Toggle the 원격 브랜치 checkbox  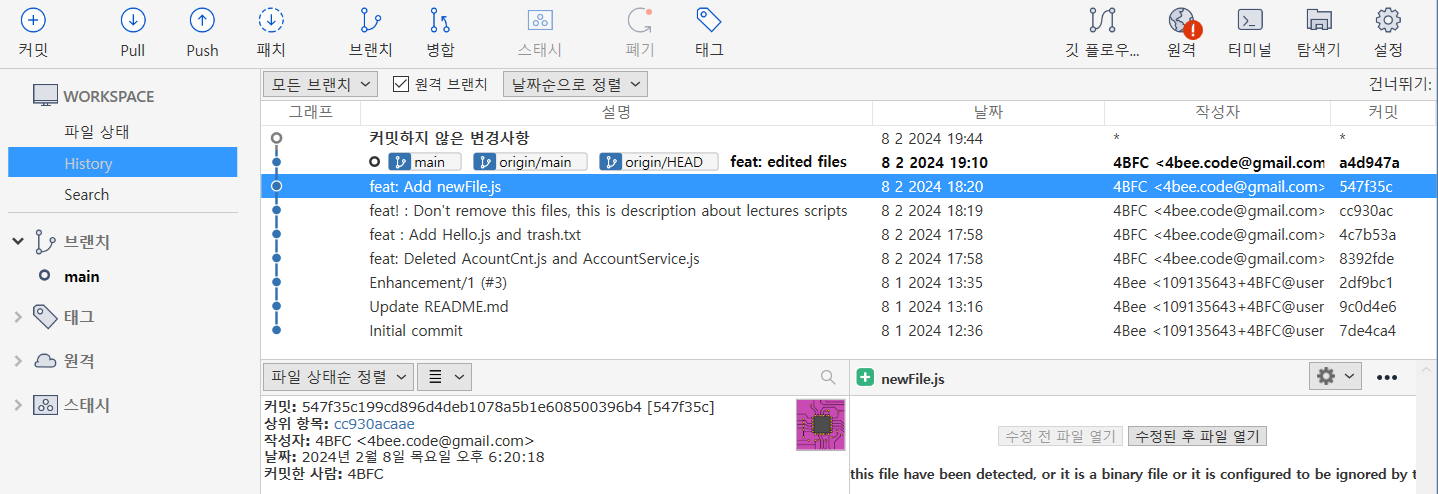click(x=402, y=84)
